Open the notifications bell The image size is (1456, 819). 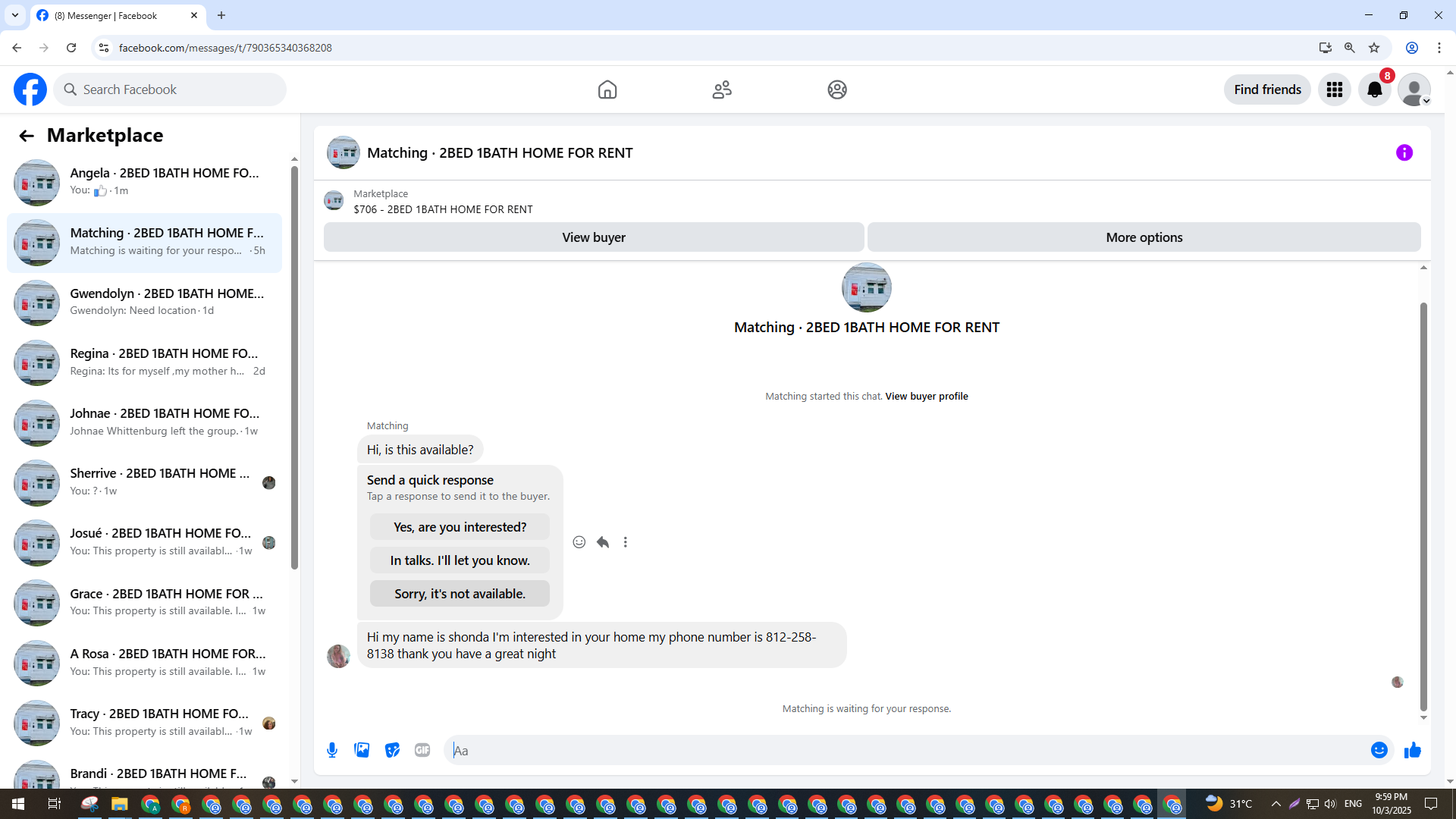[x=1374, y=89]
